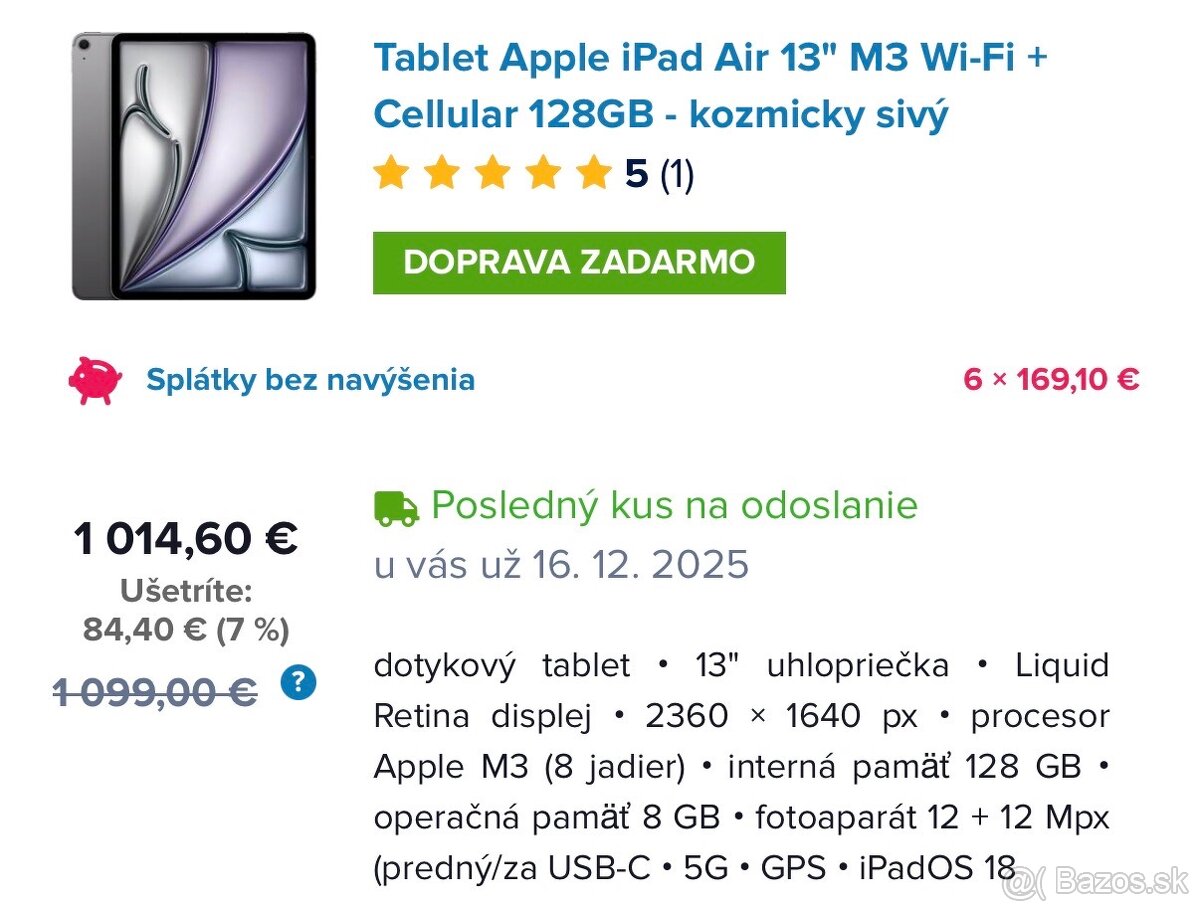Click the green delivery truck icon
This screenshot has height=911, width=1200.
click(395, 507)
